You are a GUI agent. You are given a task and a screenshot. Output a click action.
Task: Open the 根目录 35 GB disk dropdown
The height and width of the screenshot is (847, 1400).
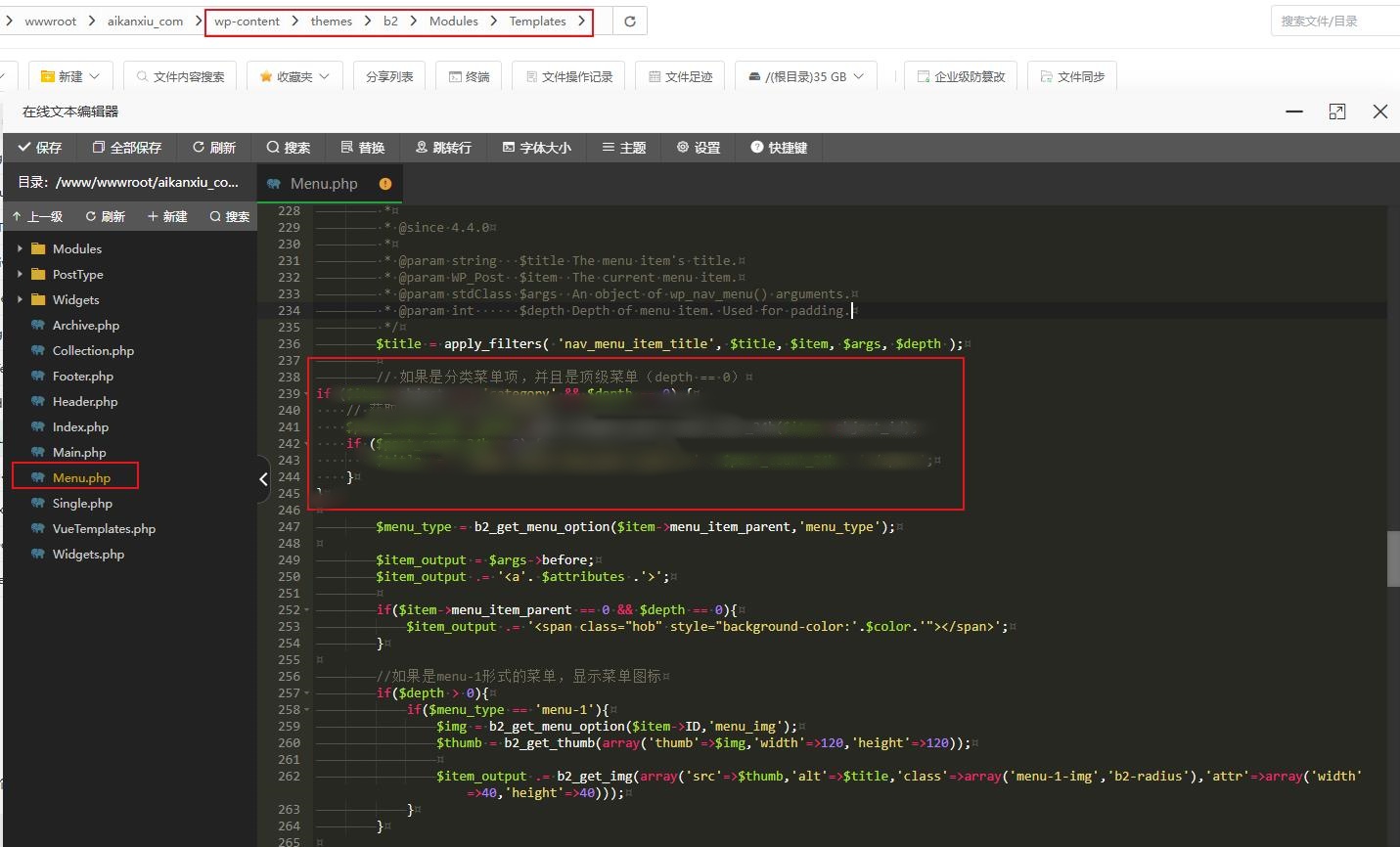click(x=805, y=76)
